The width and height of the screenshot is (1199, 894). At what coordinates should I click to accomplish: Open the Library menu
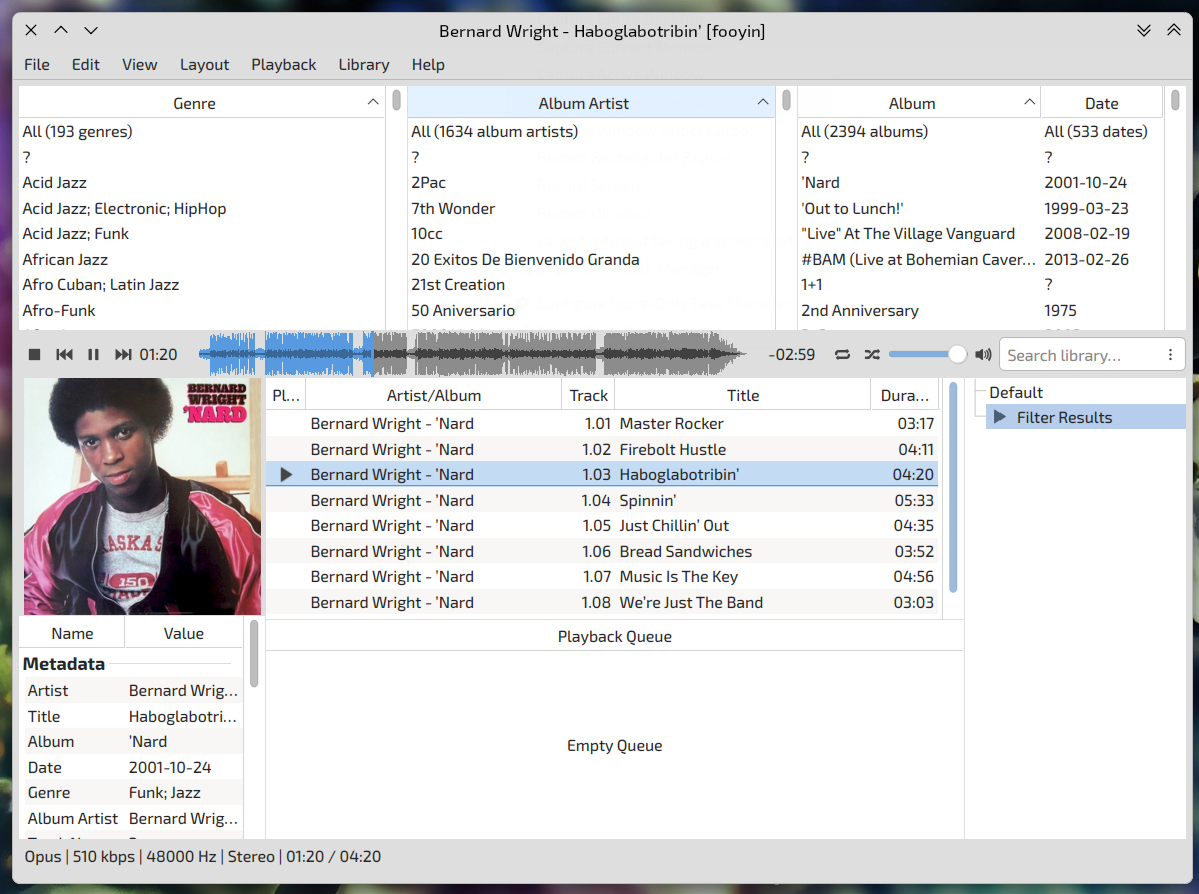(364, 65)
